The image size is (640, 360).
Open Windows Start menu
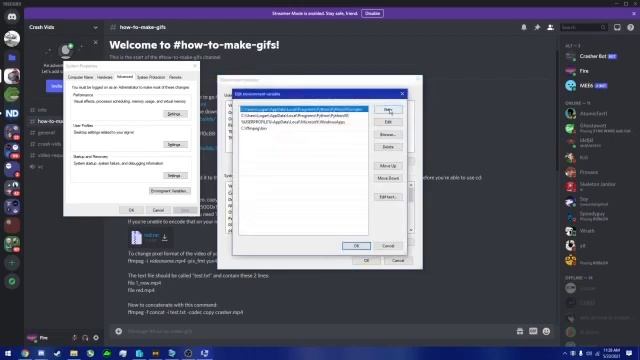pos(7,353)
